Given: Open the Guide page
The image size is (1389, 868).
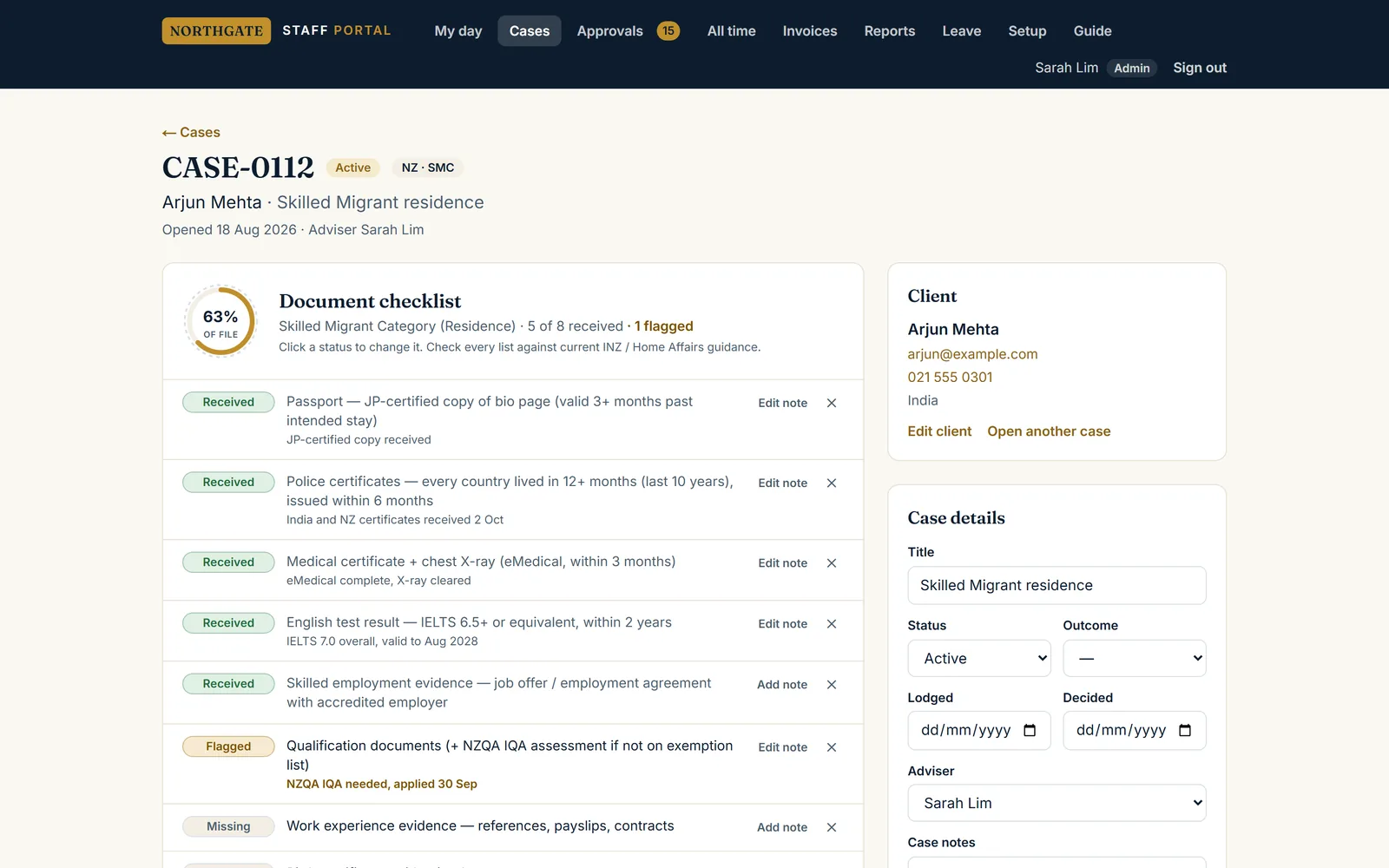Looking at the screenshot, I should click(1092, 30).
